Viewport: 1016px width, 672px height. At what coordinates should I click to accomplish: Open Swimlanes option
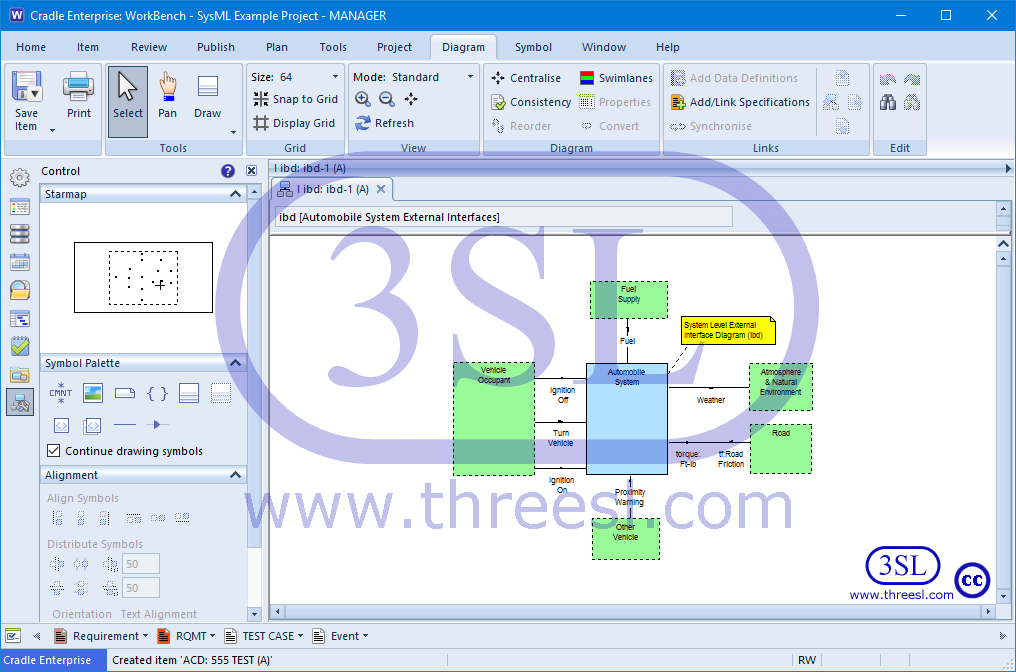(616, 78)
